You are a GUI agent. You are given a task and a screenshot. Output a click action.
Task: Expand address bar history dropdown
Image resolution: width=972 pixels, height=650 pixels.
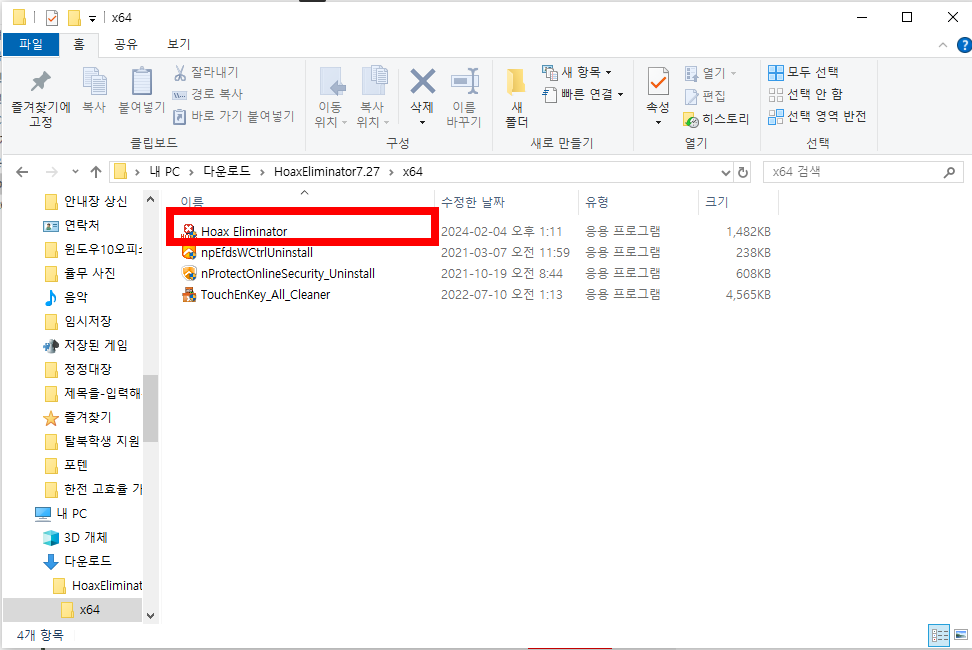coord(726,172)
